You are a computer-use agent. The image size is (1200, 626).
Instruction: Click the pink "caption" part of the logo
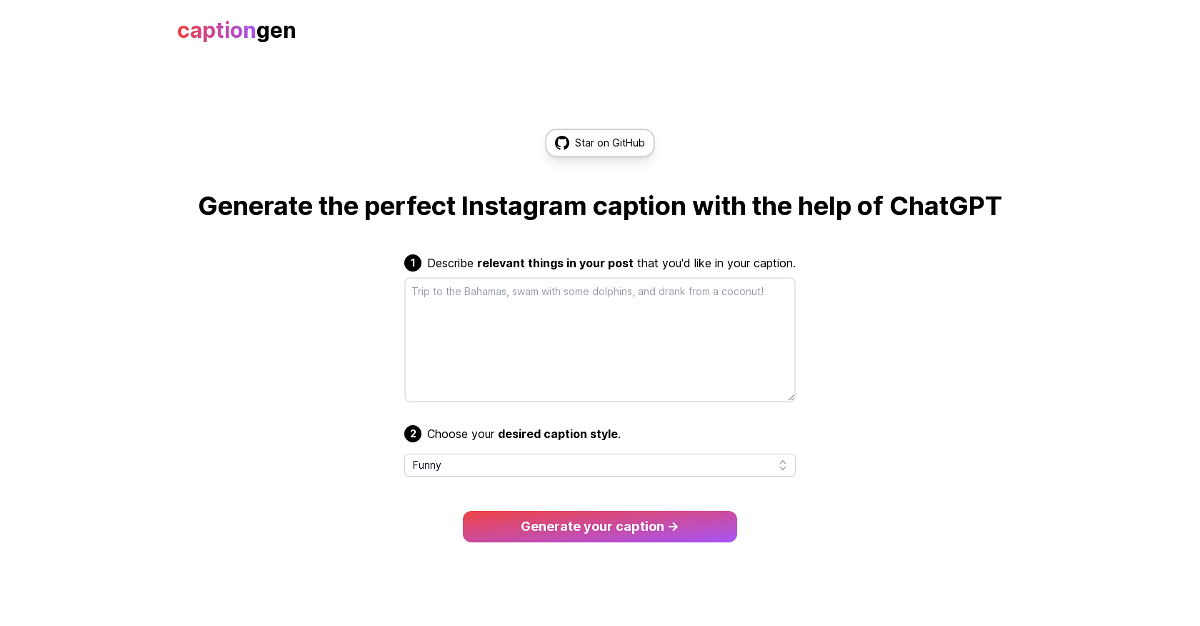click(216, 31)
